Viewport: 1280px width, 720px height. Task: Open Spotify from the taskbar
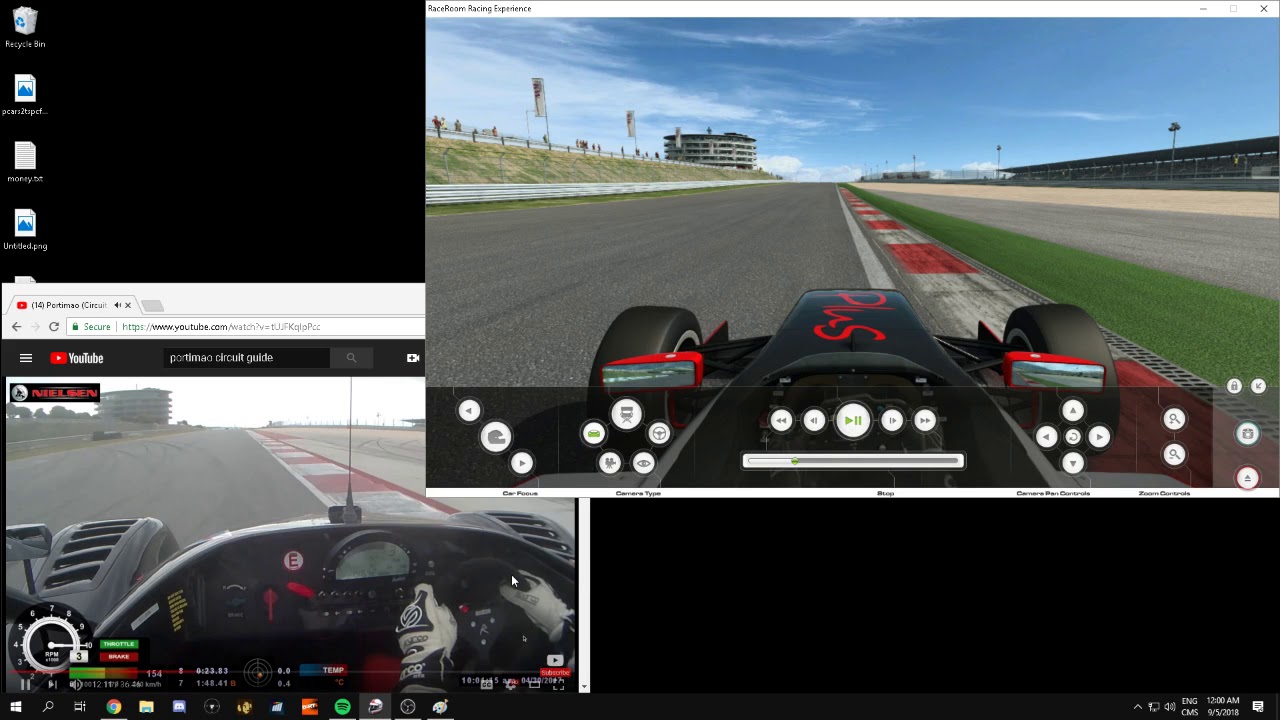[342, 707]
